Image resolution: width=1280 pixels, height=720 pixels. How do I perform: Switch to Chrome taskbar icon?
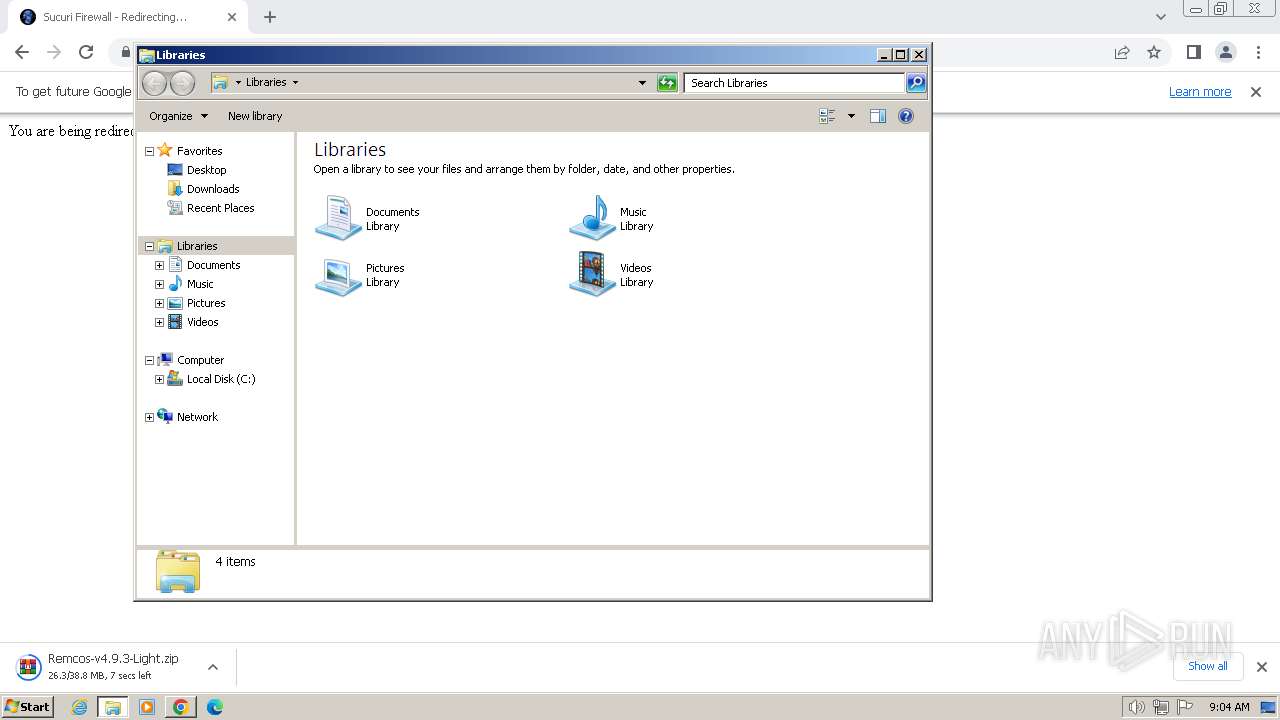click(x=180, y=707)
